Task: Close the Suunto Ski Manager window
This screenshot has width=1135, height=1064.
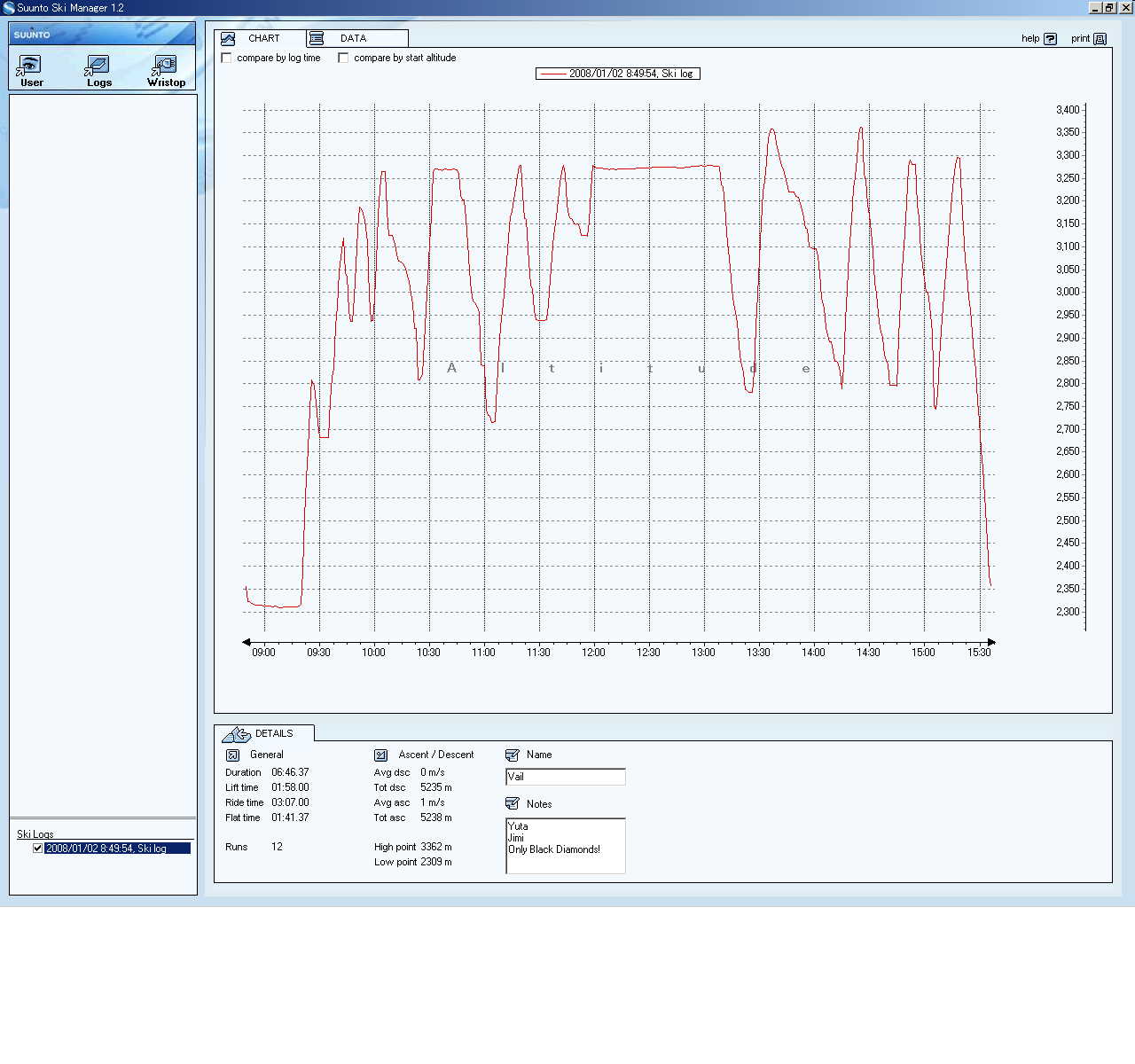Action: 1126,8
